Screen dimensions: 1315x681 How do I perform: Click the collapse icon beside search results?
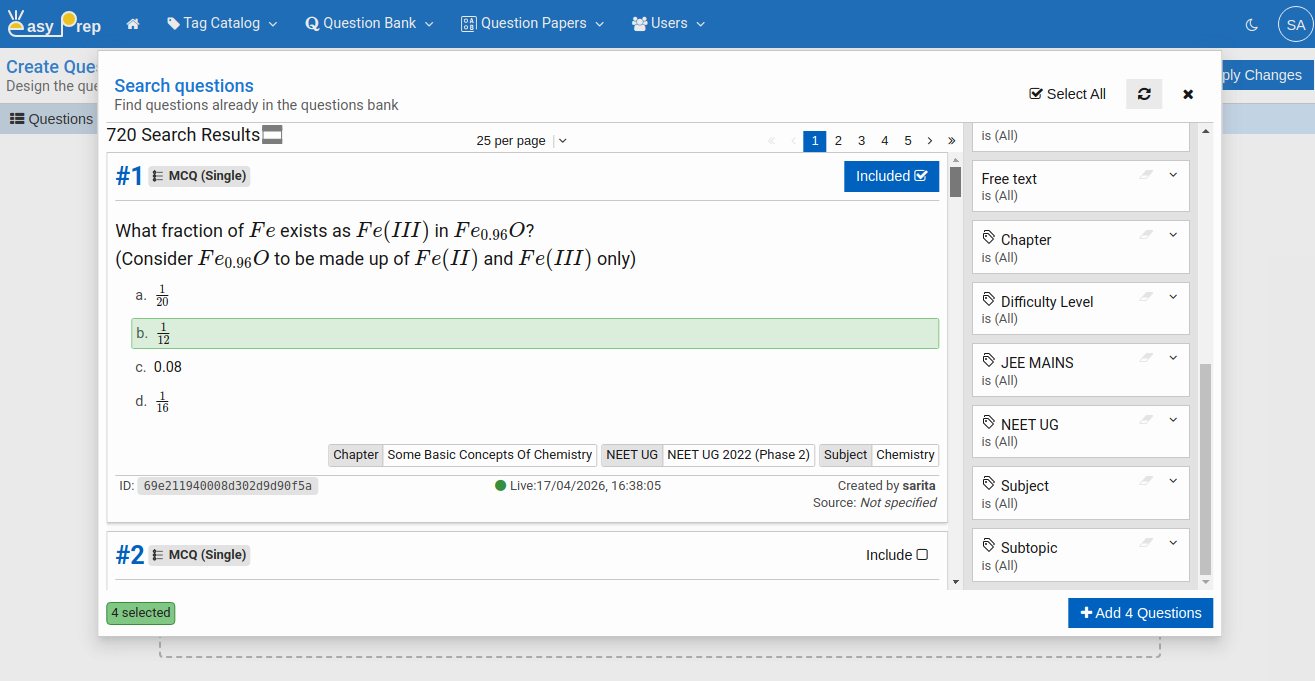tap(272, 135)
